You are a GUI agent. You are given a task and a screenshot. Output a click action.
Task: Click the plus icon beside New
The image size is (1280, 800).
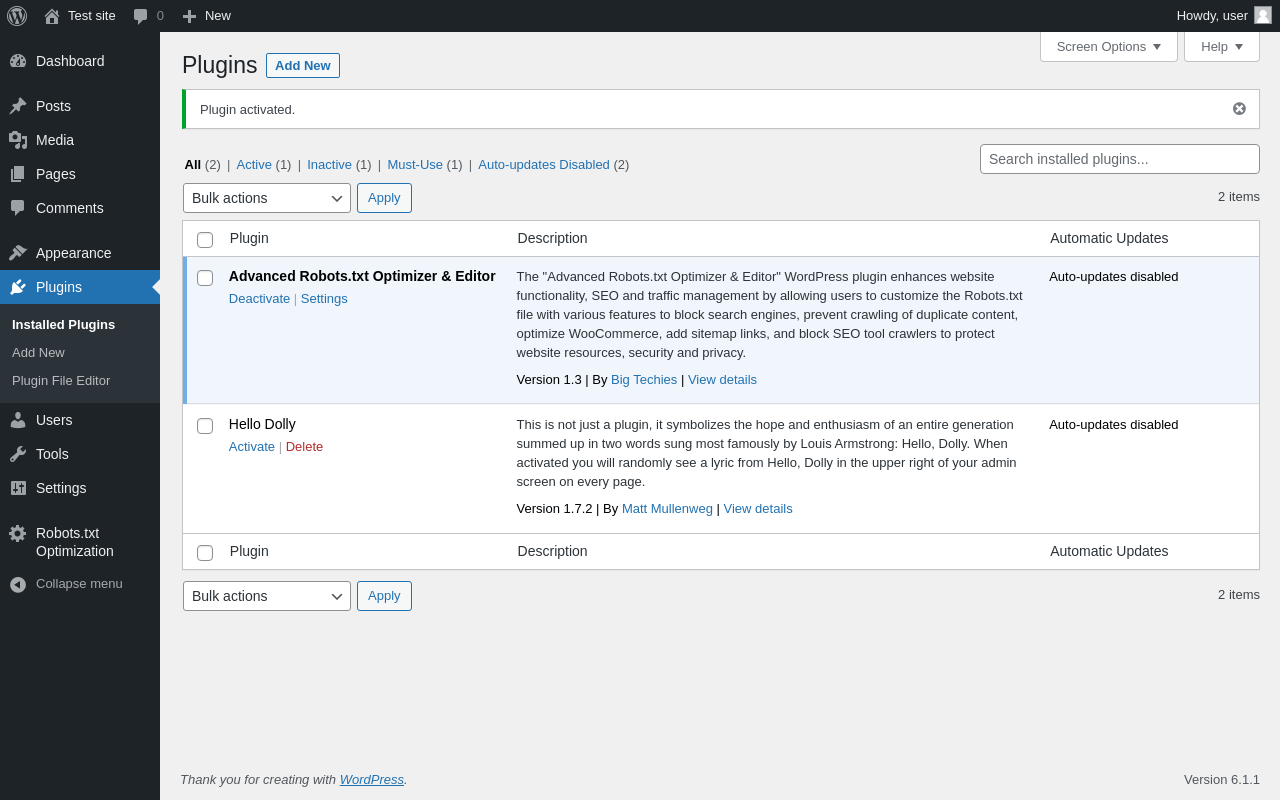[189, 16]
